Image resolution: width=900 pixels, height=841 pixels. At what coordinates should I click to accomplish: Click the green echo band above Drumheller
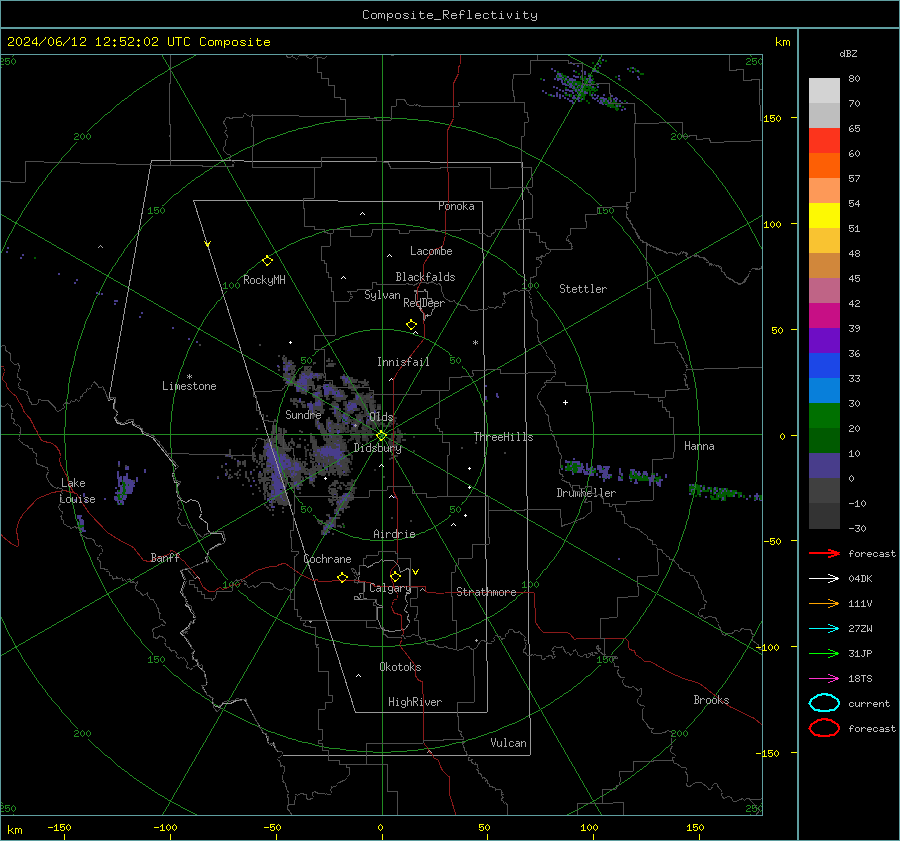[x=613, y=472]
